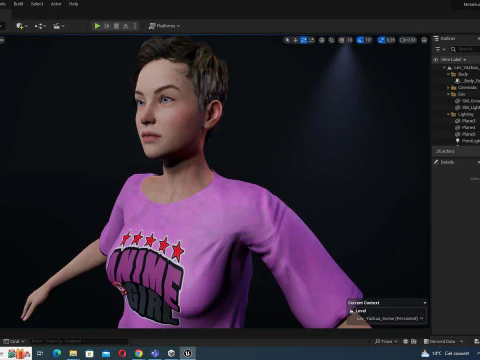This screenshot has width=480, height=360.
Task: Click the Stop simulation square button
Action: [x=116, y=26]
